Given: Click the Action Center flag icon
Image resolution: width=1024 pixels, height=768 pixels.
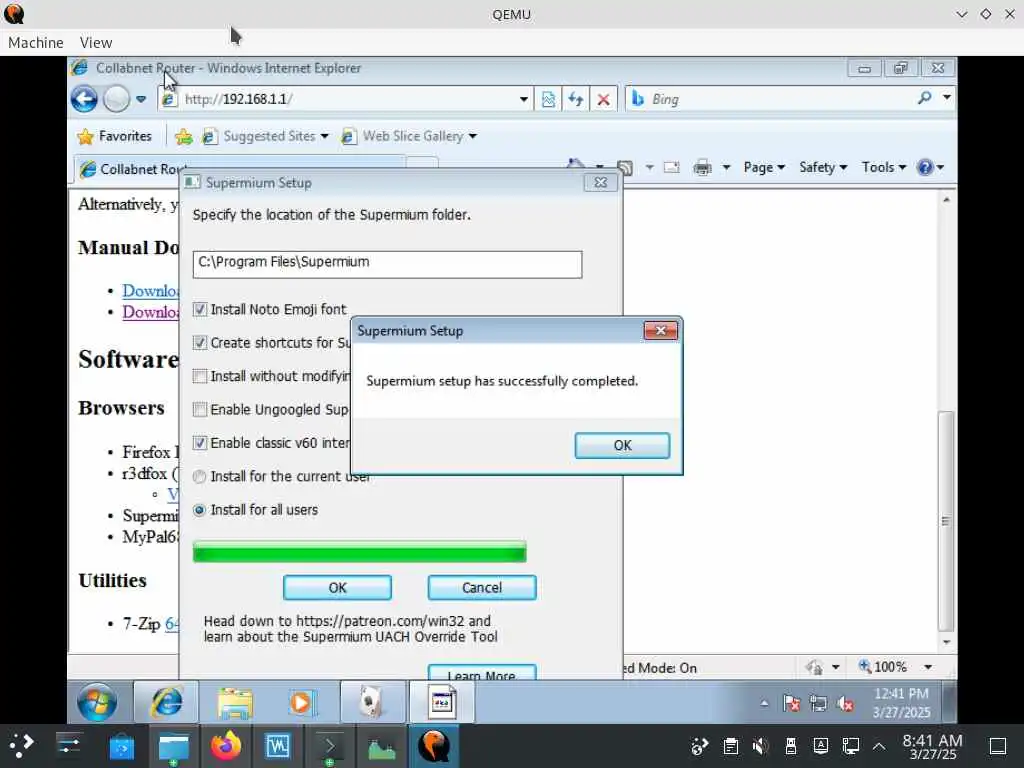Looking at the screenshot, I should (792, 703).
